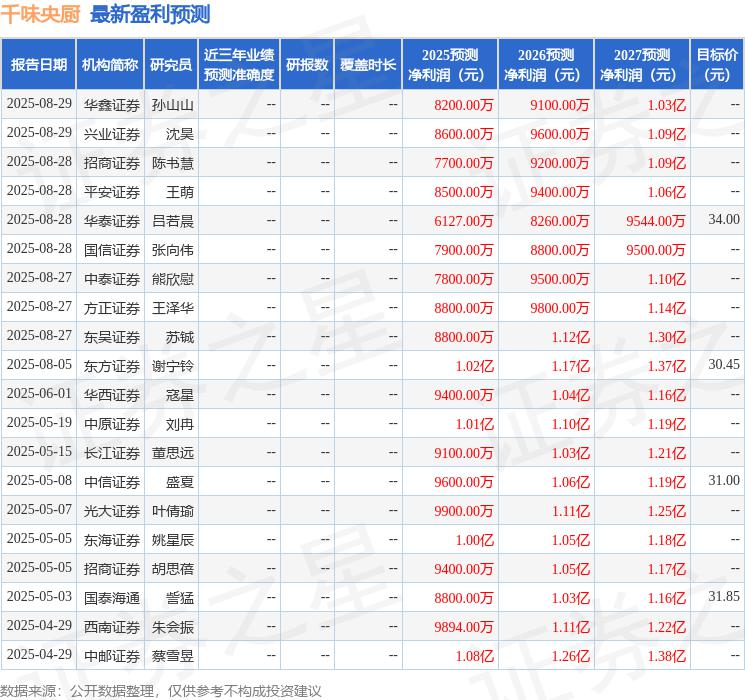This screenshot has height=700, width=745.
Task: Click analyst name 沈昊
Action: click(180, 134)
